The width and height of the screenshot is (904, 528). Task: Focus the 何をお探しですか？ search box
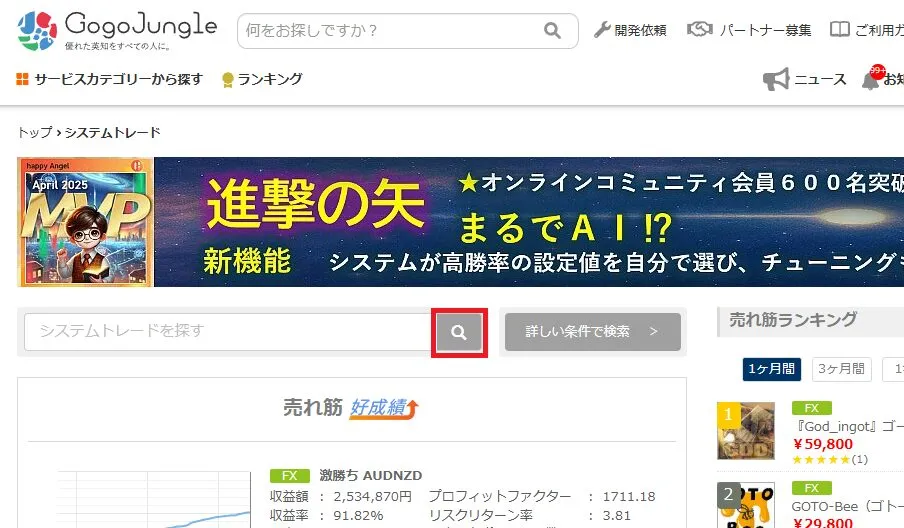390,31
